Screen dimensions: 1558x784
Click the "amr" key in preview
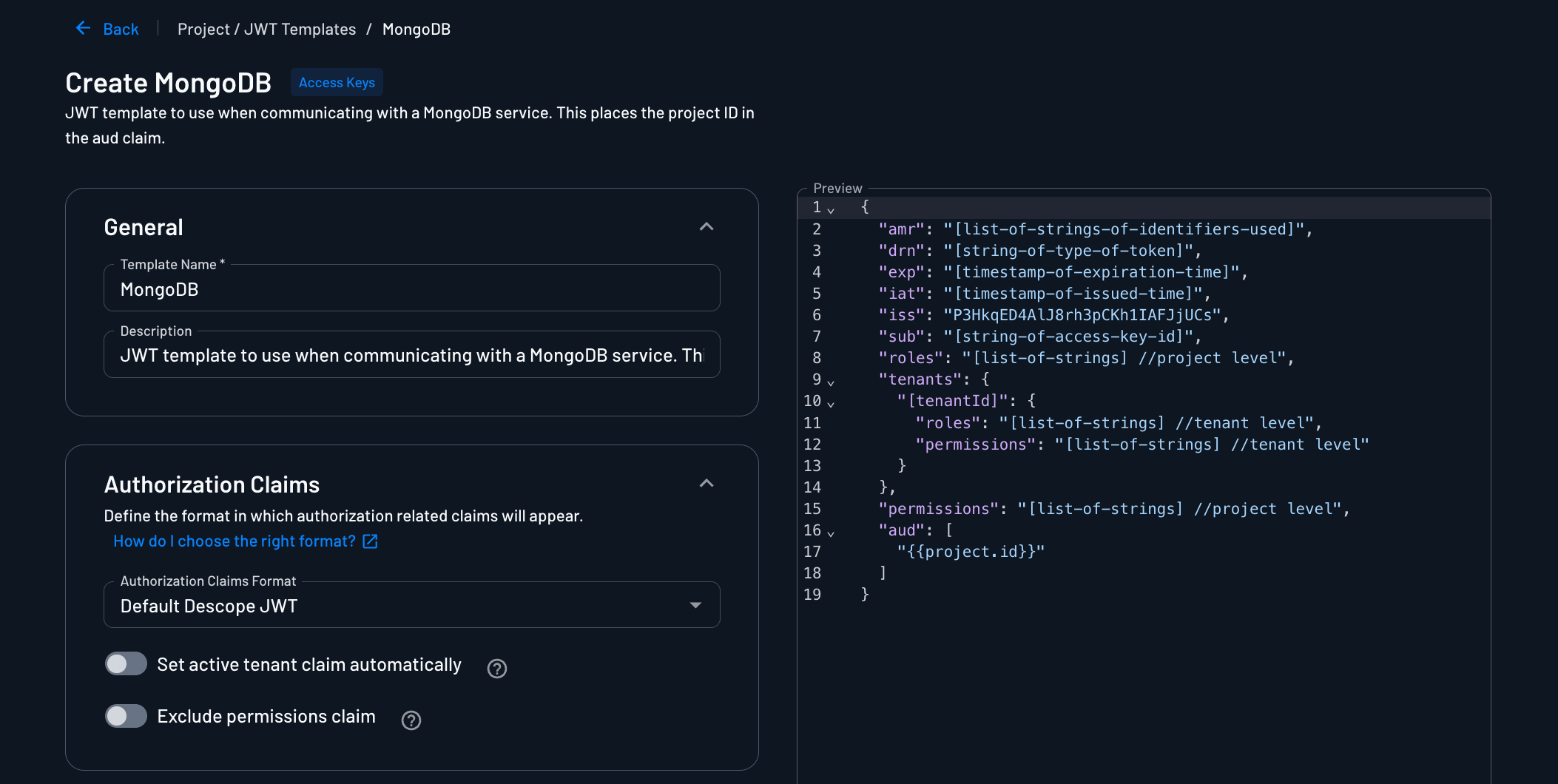click(901, 229)
